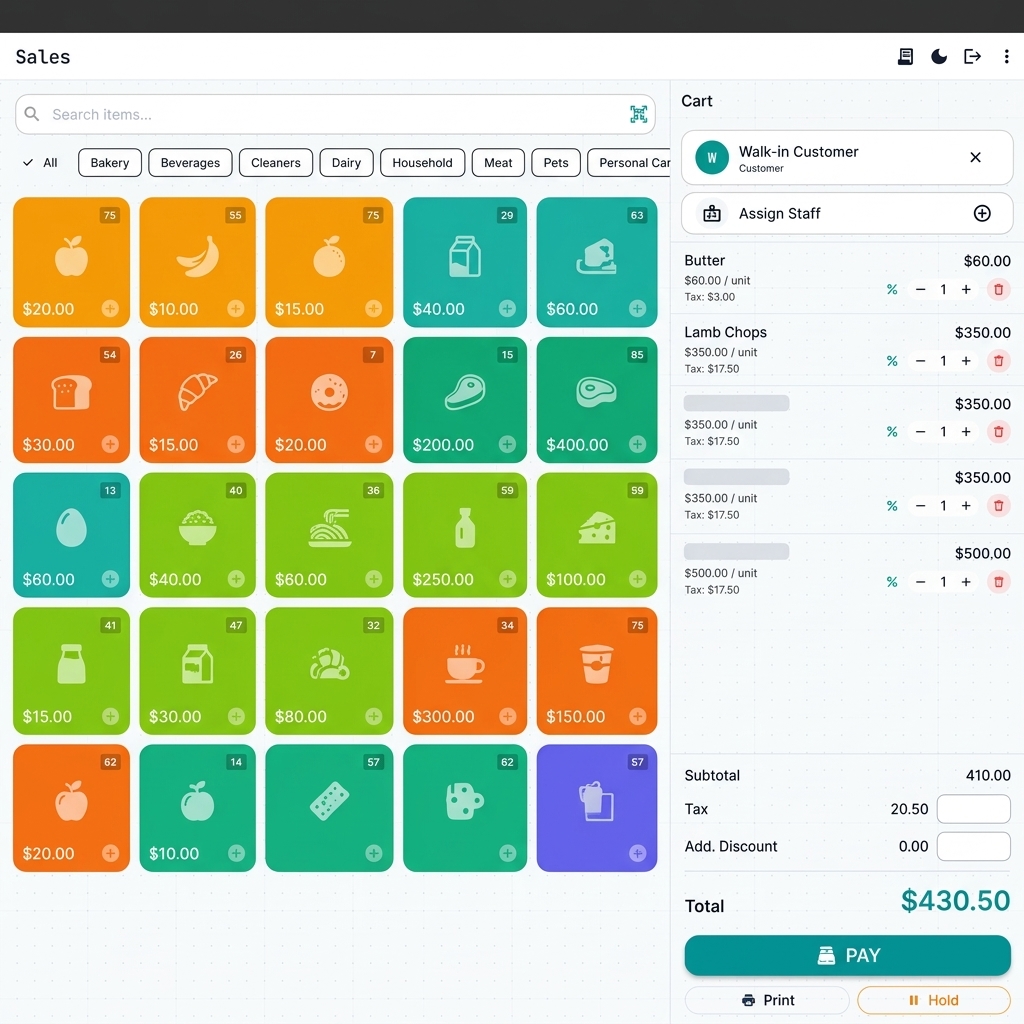
Task: Apply a percent discount to Lamb Chops
Action: point(891,361)
